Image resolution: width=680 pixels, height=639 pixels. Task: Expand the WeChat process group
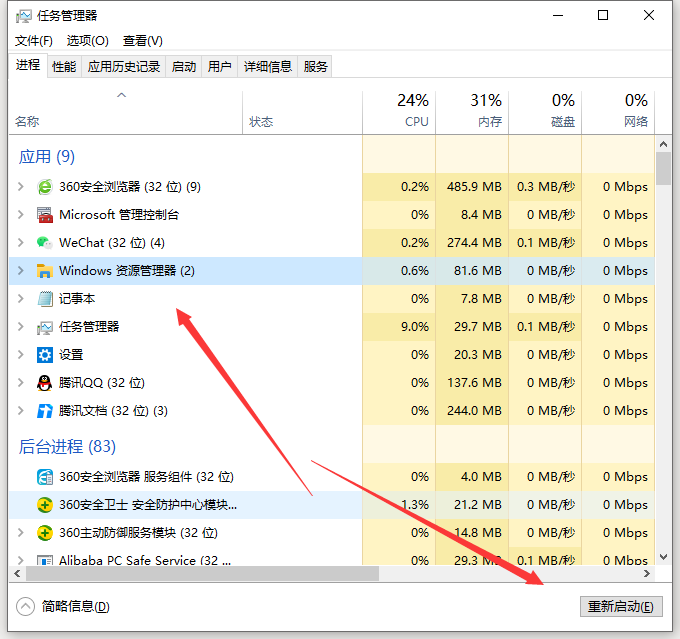21,243
